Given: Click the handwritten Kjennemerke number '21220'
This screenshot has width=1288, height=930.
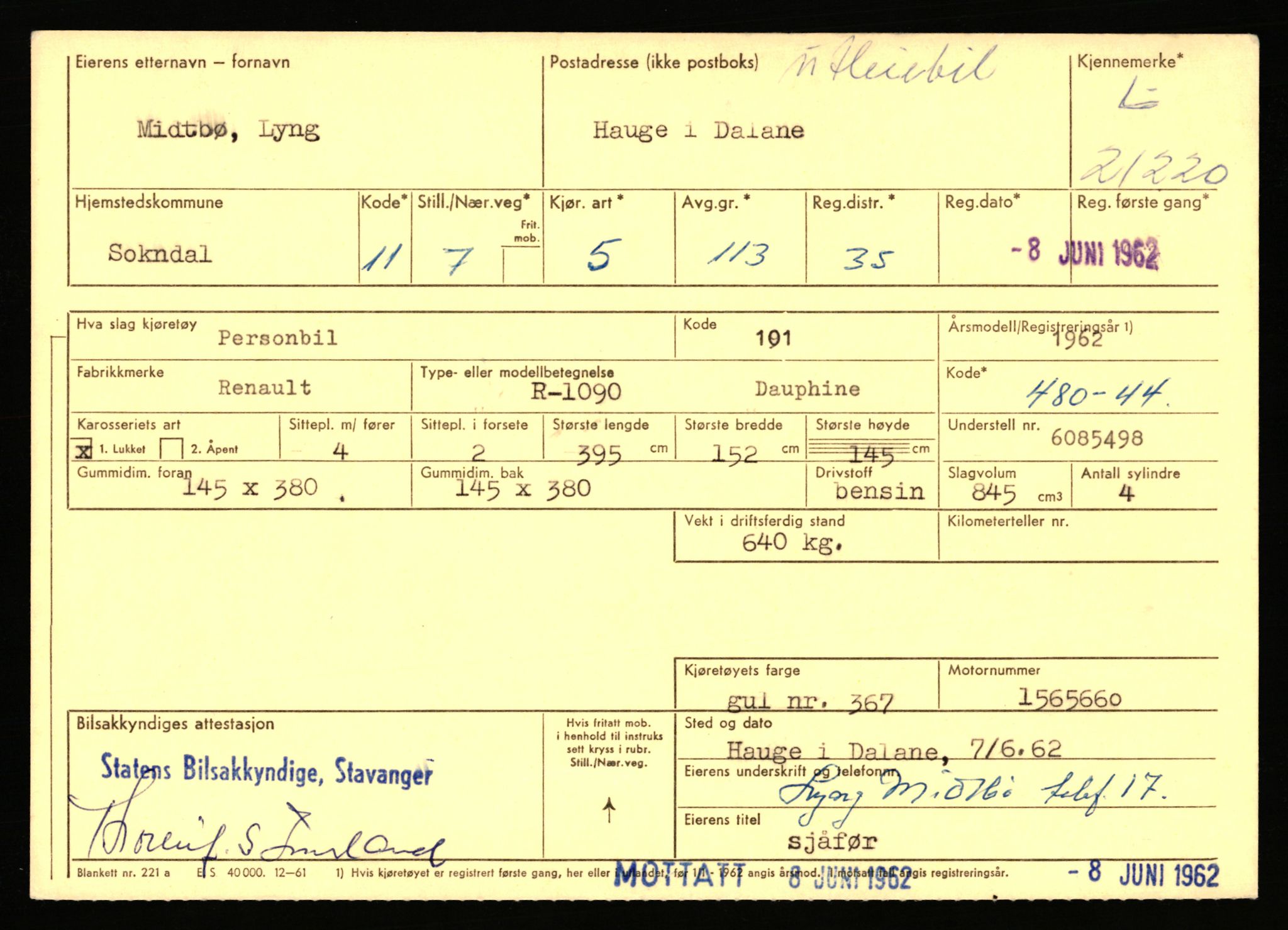Looking at the screenshot, I should [x=1153, y=167].
